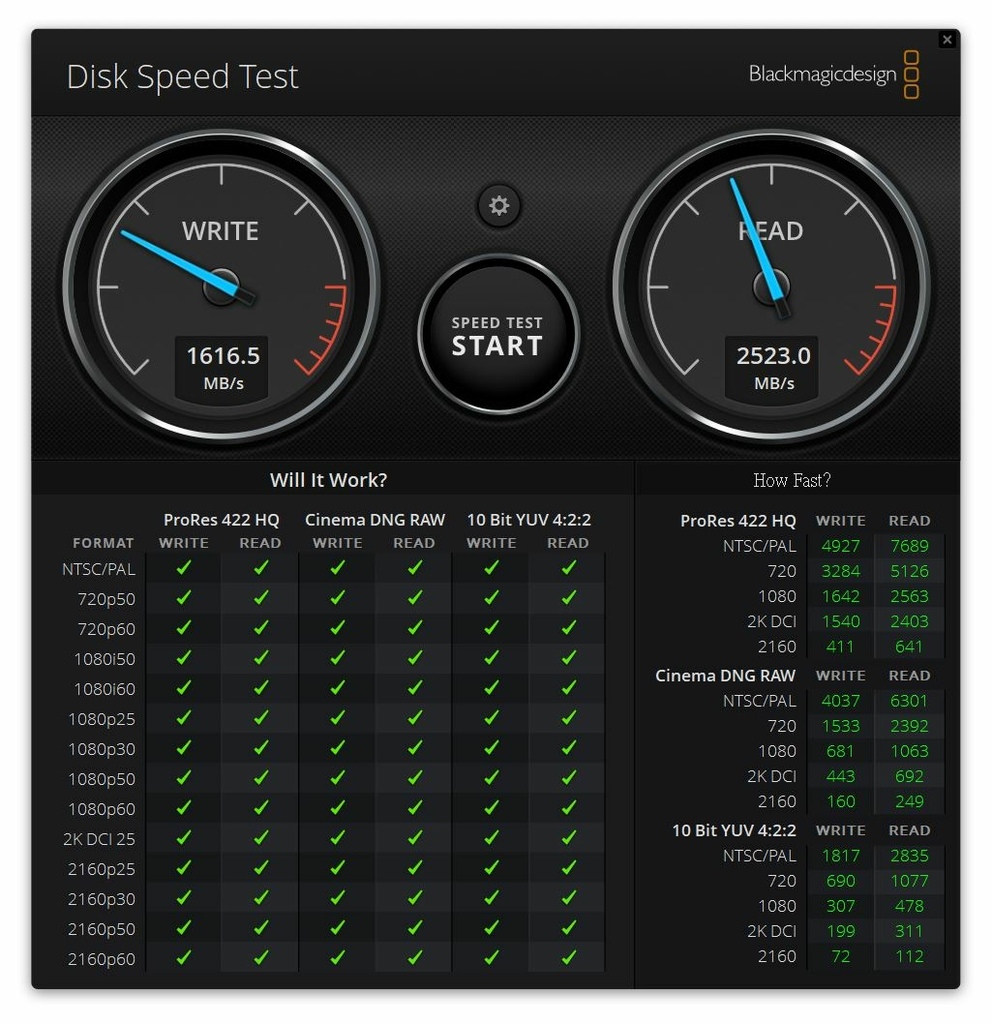Click 10 Bit YUV 1080 read value 478
This screenshot has height=1024, width=992.
click(x=909, y=906)
